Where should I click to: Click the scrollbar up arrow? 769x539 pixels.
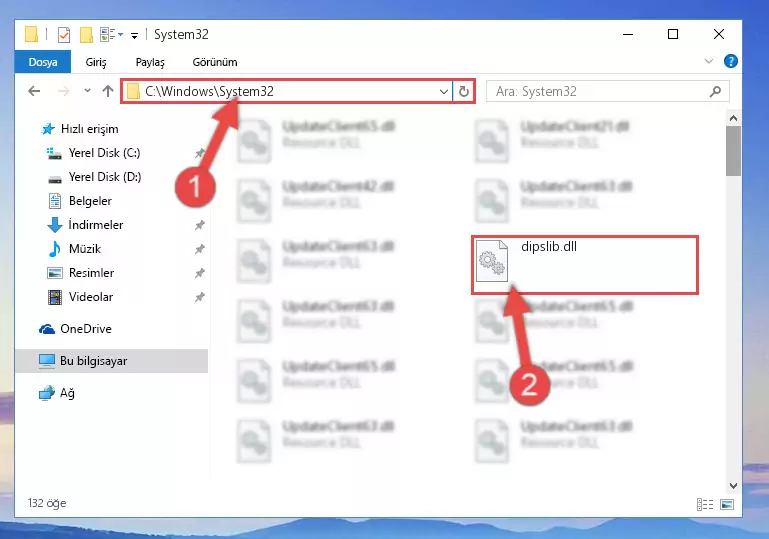pos(733,118)
